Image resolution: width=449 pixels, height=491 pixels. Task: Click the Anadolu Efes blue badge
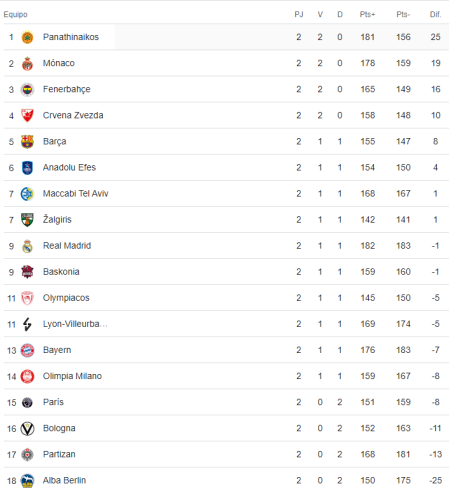(27, 168)
